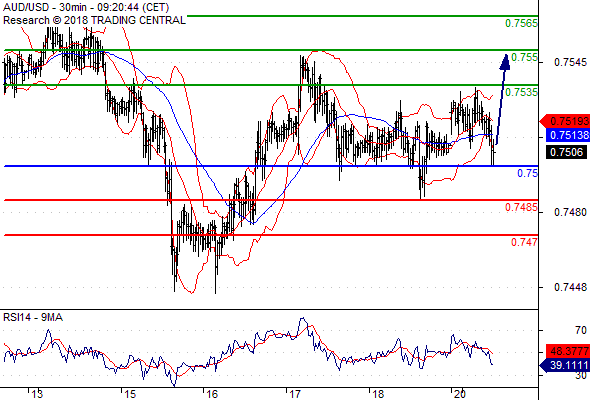This screenshot has height=400, width=590.
Task: Click the Research 2018 TRADING CENTRAL text
Action: click(94, 20)
